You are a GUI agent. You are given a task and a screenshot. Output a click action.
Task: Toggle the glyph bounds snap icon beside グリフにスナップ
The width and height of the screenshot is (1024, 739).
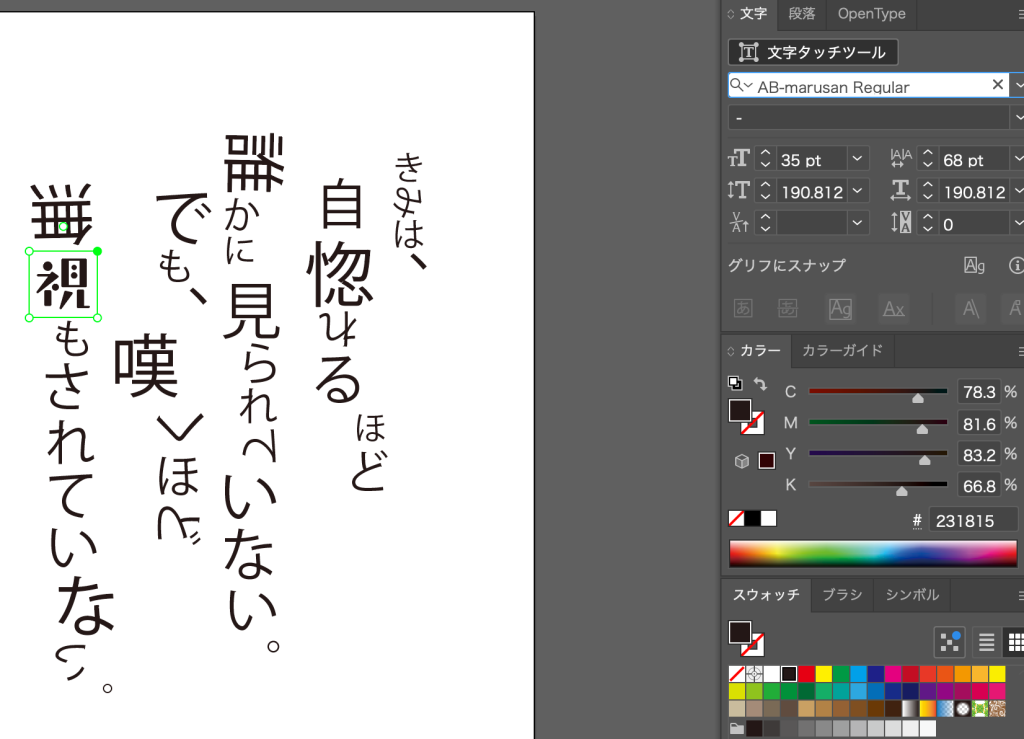coord(974,265)
